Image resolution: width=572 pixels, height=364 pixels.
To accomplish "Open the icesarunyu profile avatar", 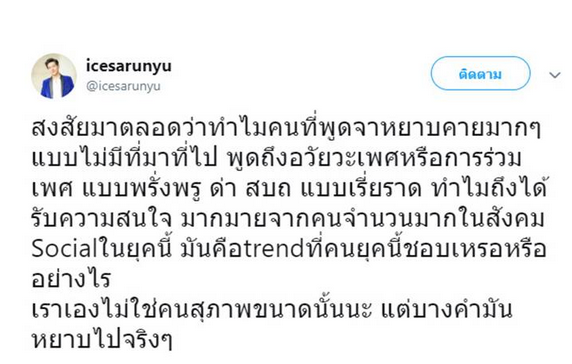I will pyautogui.click(x=54, y=76).
